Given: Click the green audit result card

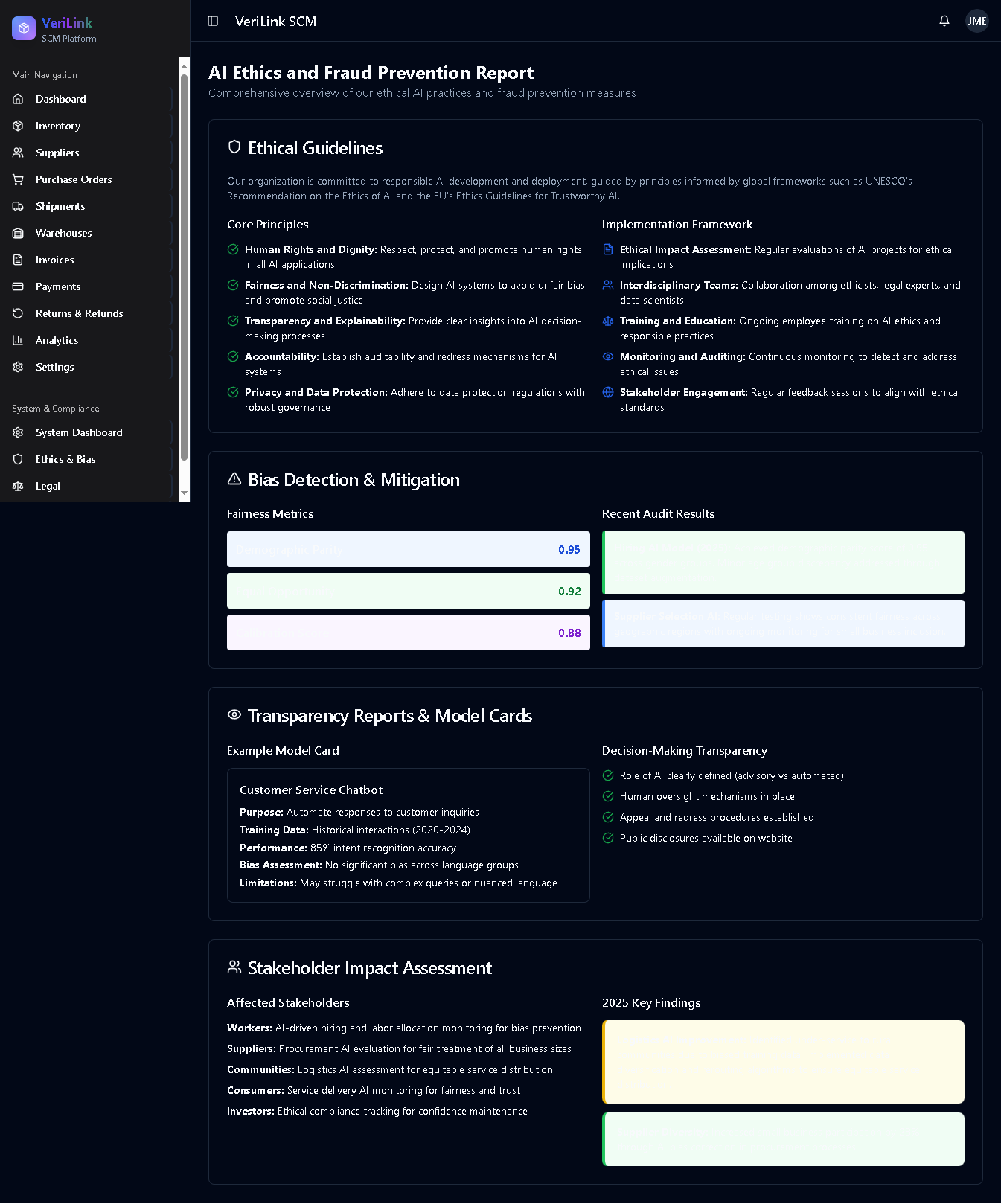Looking at the screenshot, I should pyautogui.click(x=783, y=563).
